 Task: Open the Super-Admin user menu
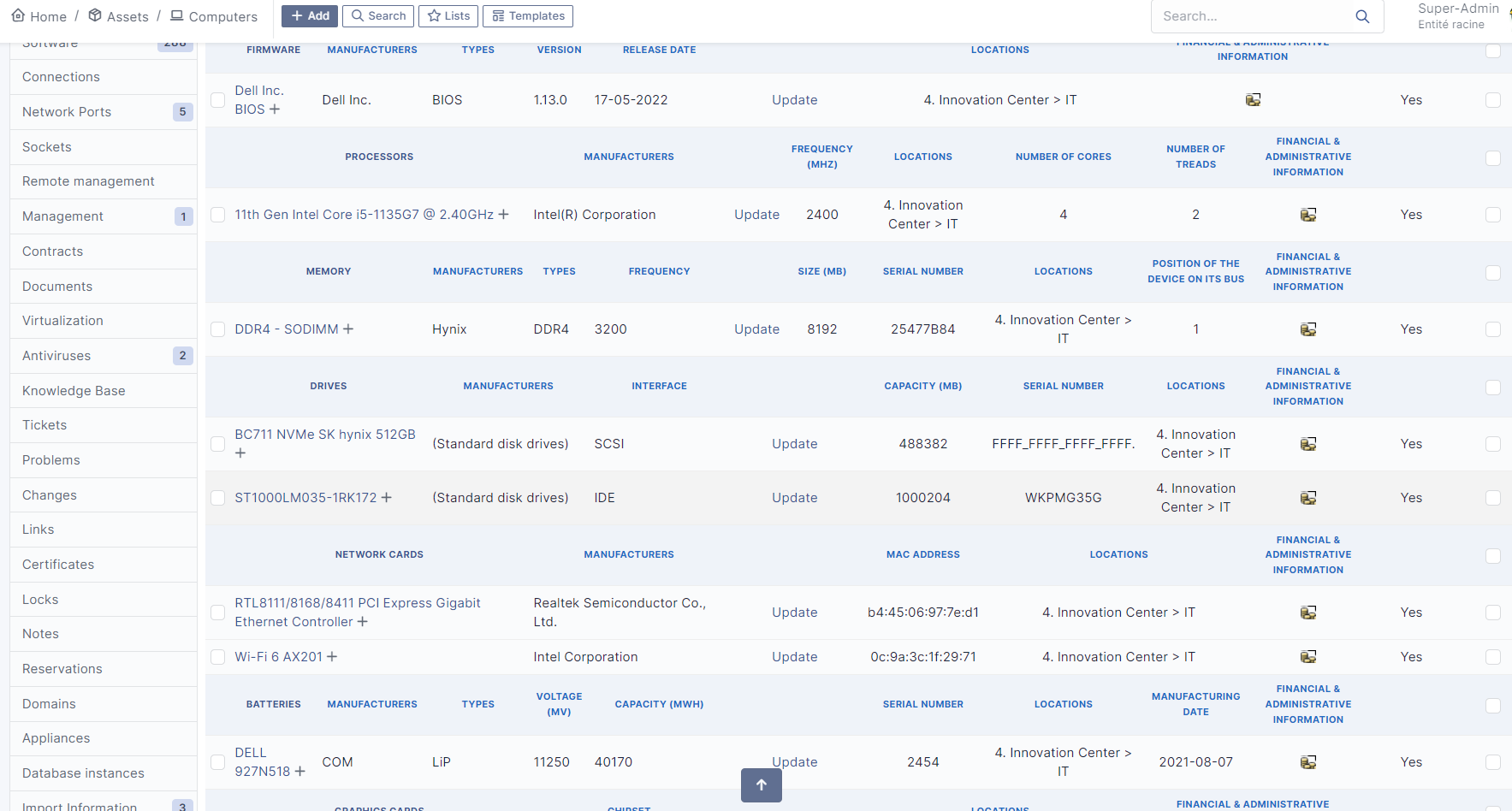1458,16
